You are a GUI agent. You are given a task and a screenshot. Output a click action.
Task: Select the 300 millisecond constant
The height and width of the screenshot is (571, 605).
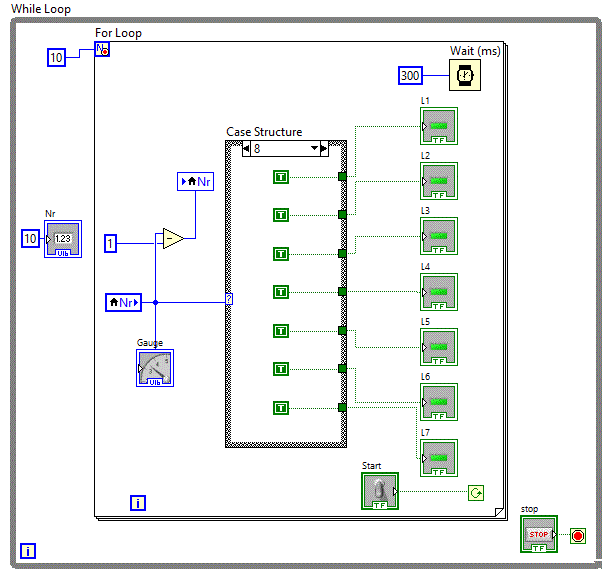410,75
